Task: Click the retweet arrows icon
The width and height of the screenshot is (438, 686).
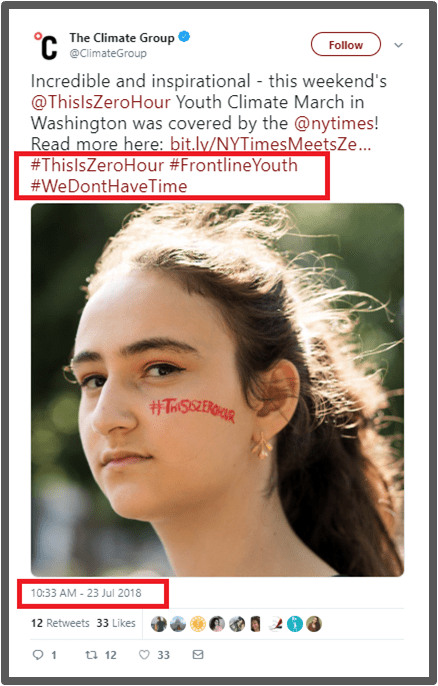Action: [91, 654]
